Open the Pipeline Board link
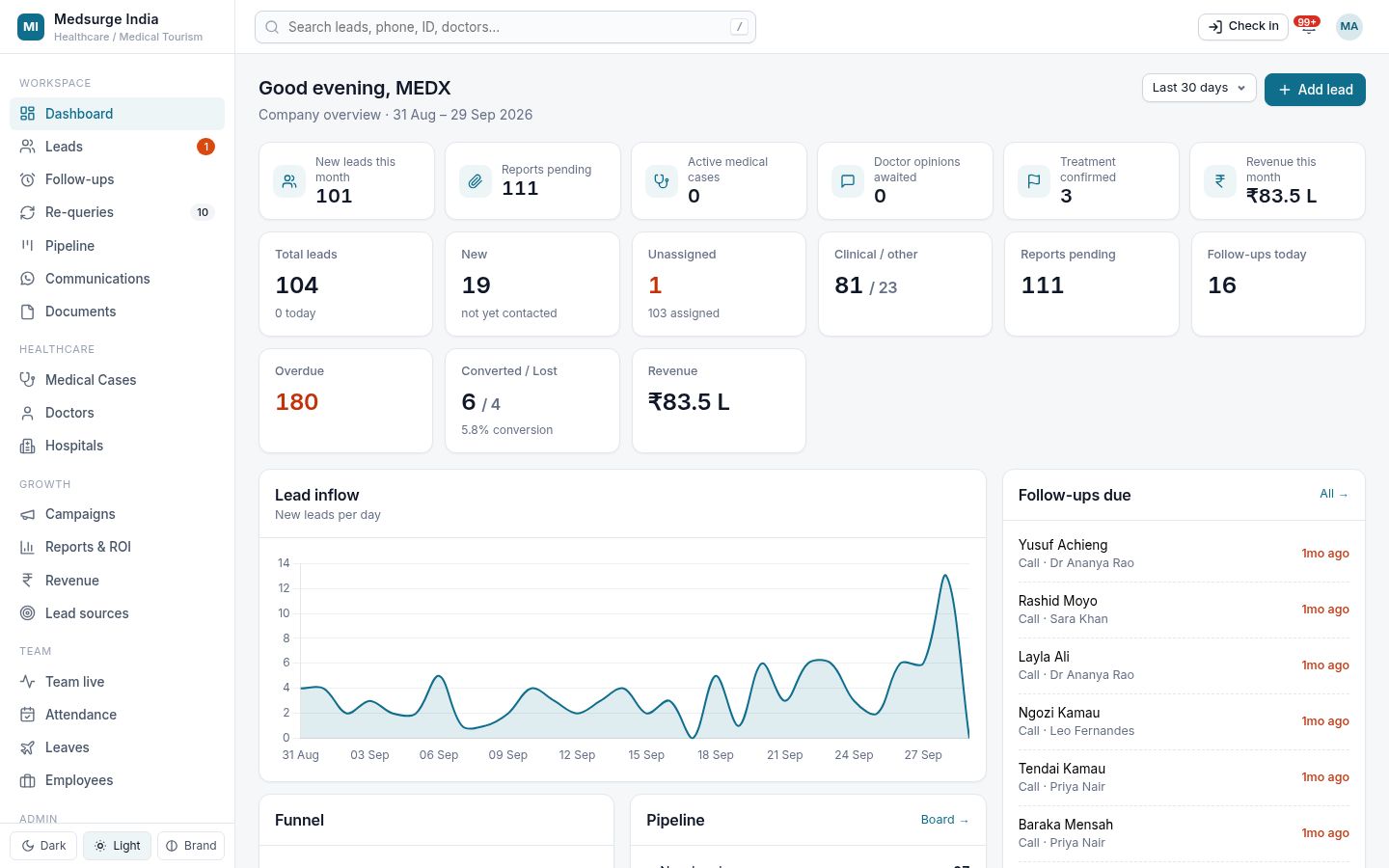The height and width of the screenshot is (868, 1389). coord(944,820)
